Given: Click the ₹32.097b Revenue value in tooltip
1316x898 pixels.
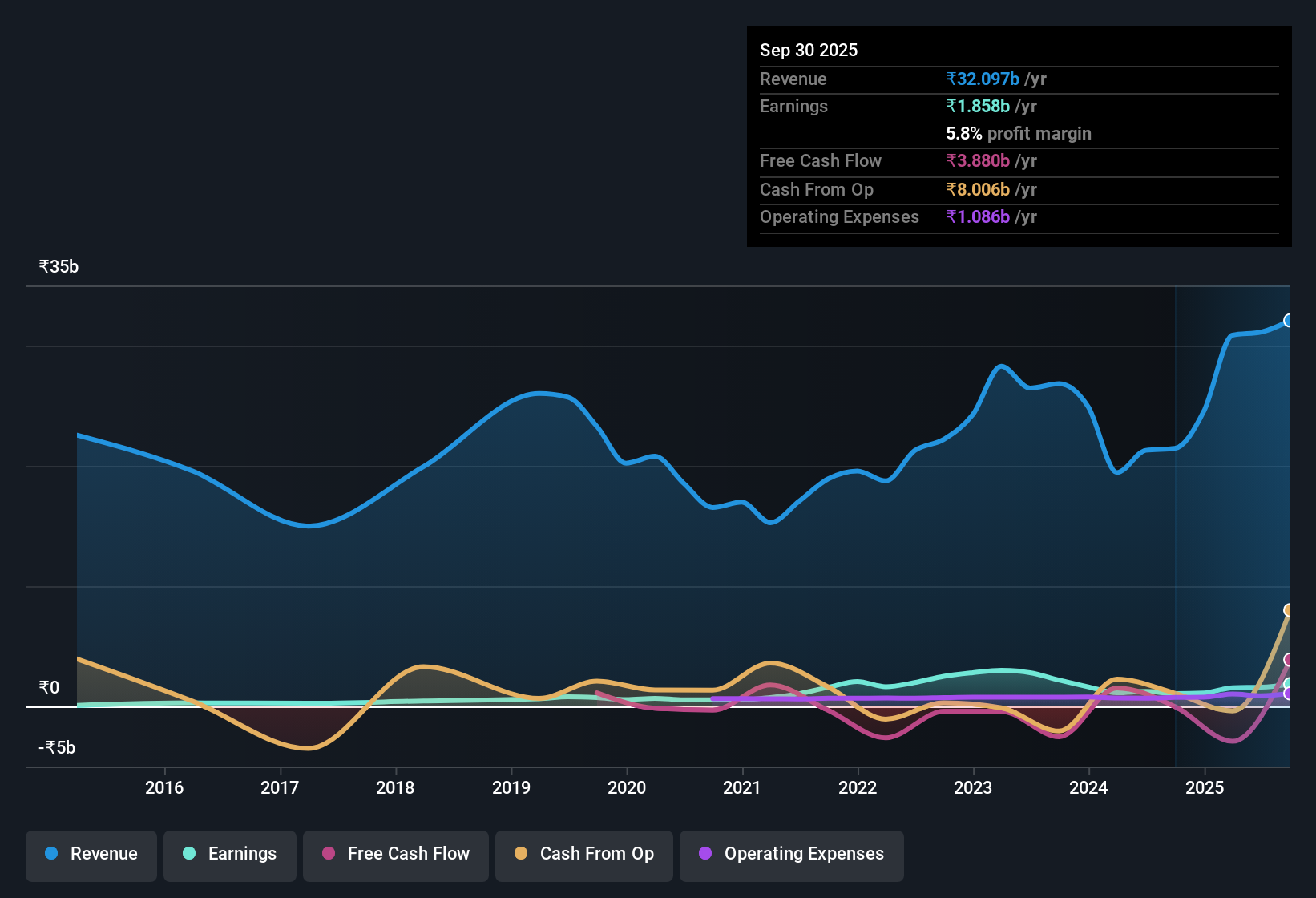Looking at the screenshot, I should coord(983,79).
